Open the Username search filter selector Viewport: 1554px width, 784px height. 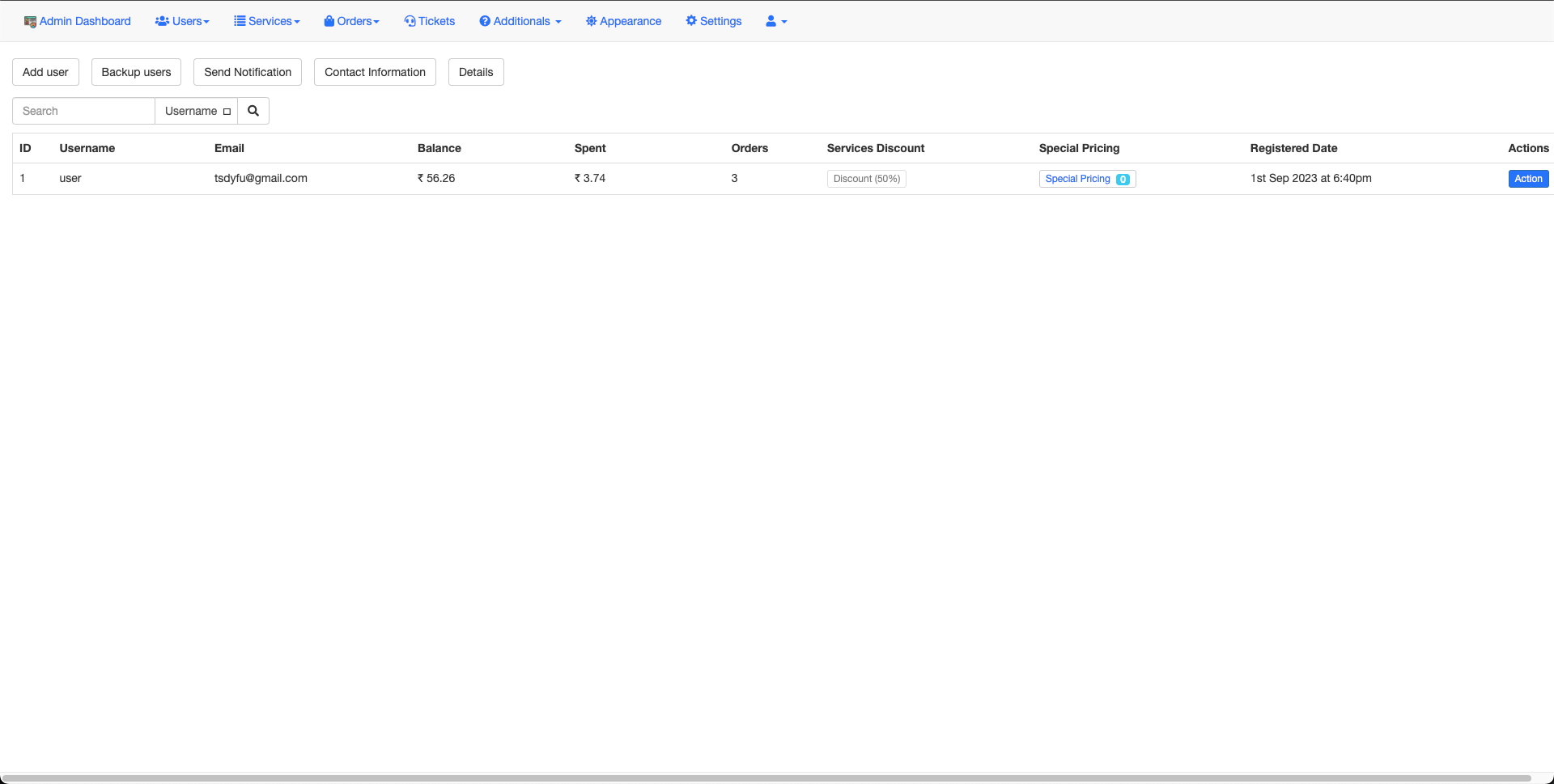[x=197, y=111]
